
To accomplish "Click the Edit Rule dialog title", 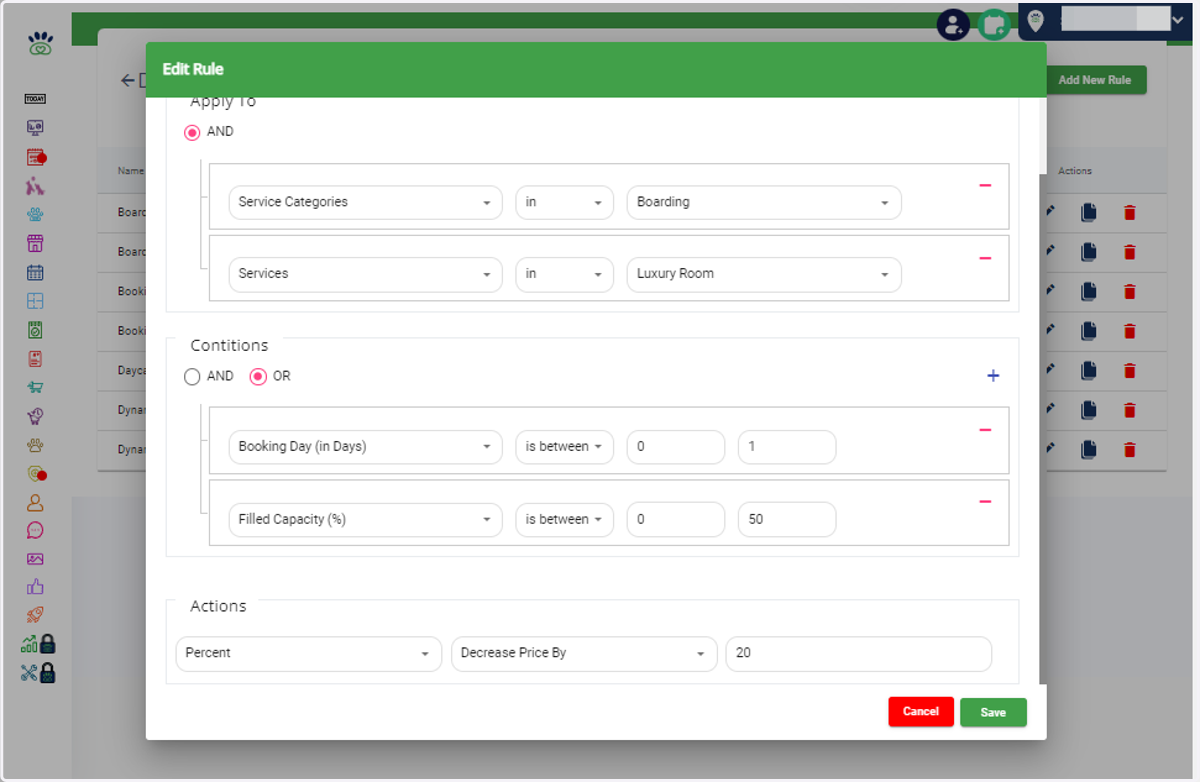I will [193, 69].
